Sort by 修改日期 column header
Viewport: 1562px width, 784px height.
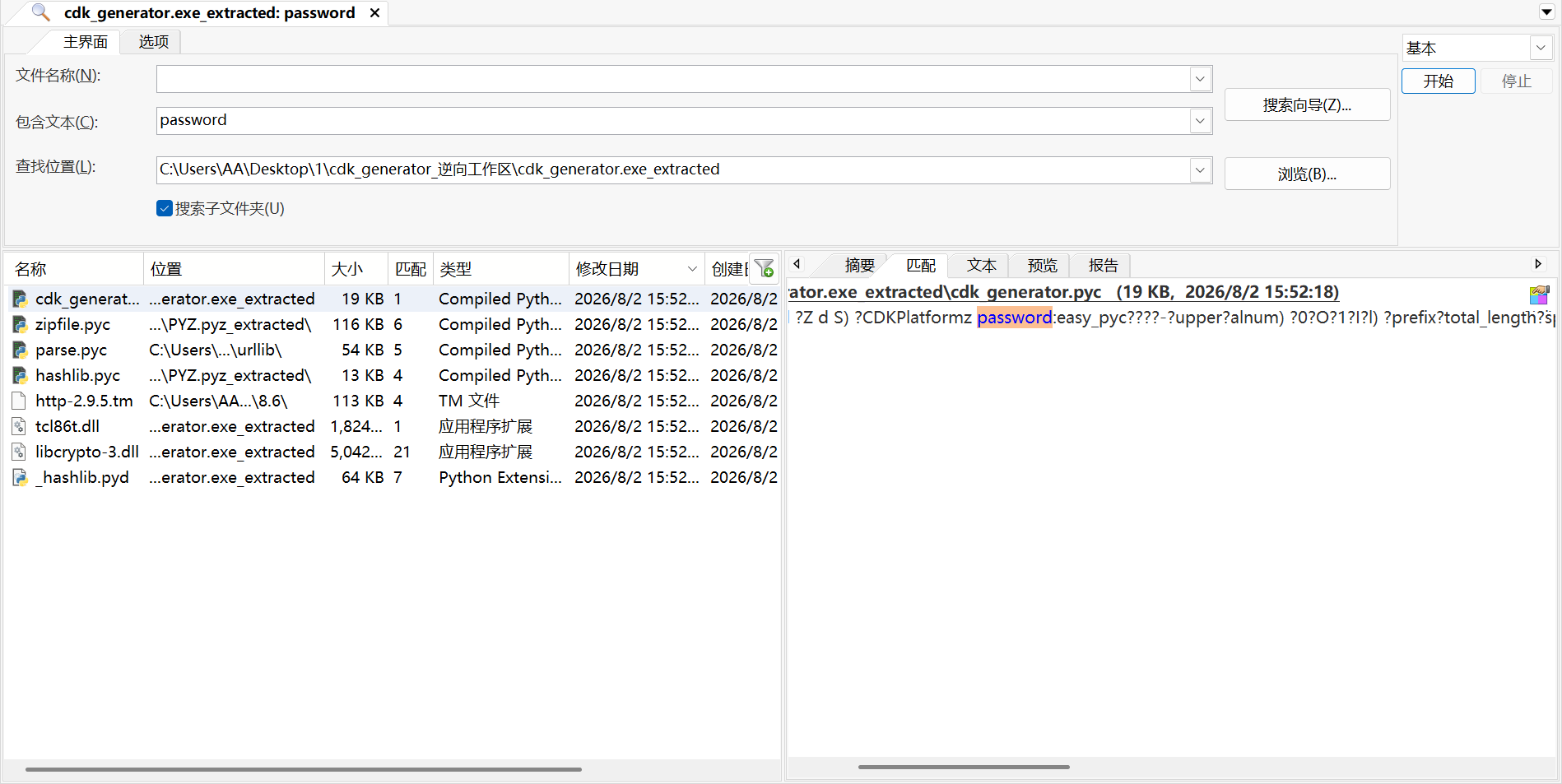pyautogui.click(x=636, y=269)
